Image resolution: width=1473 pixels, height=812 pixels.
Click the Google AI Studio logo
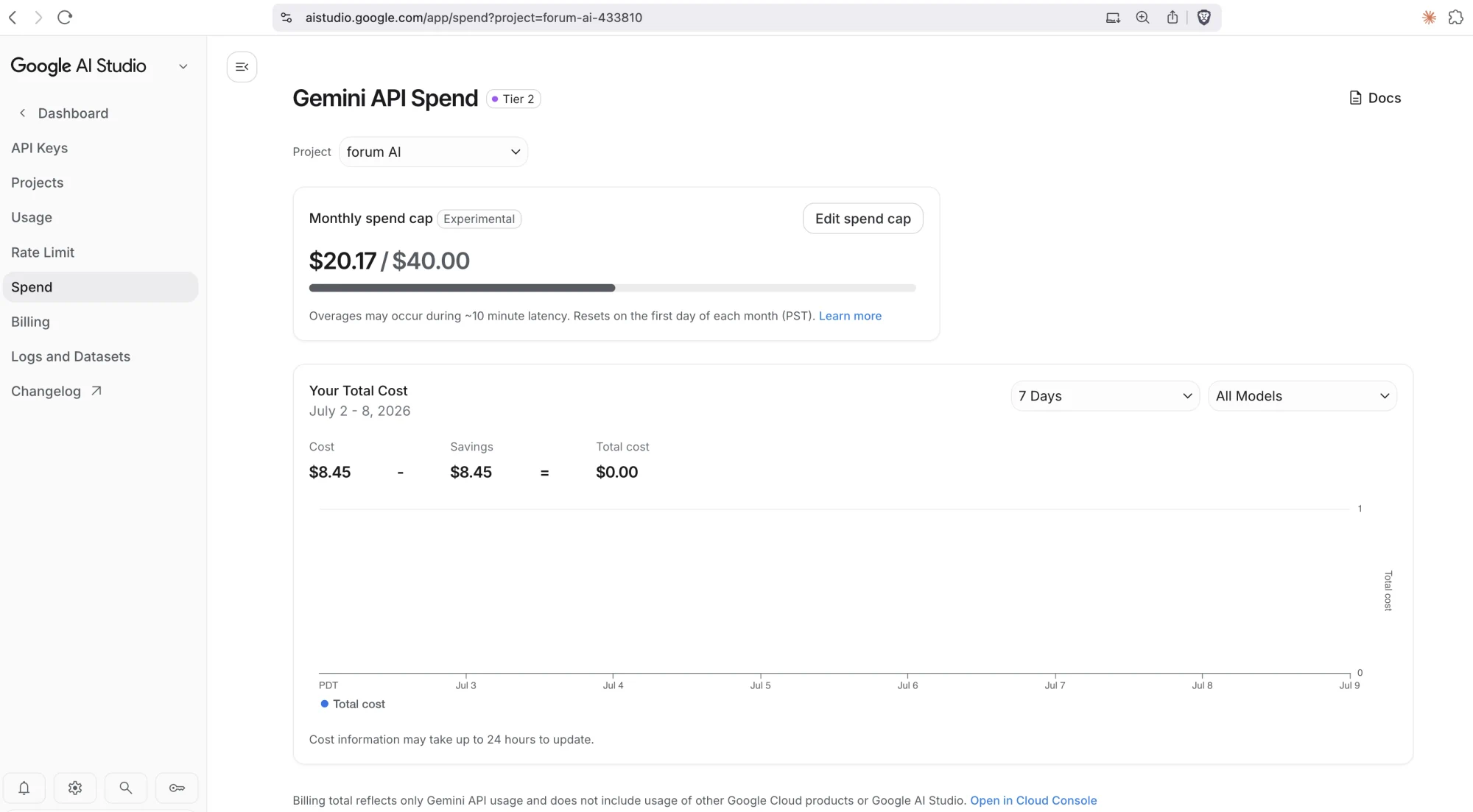pos(78,66)
